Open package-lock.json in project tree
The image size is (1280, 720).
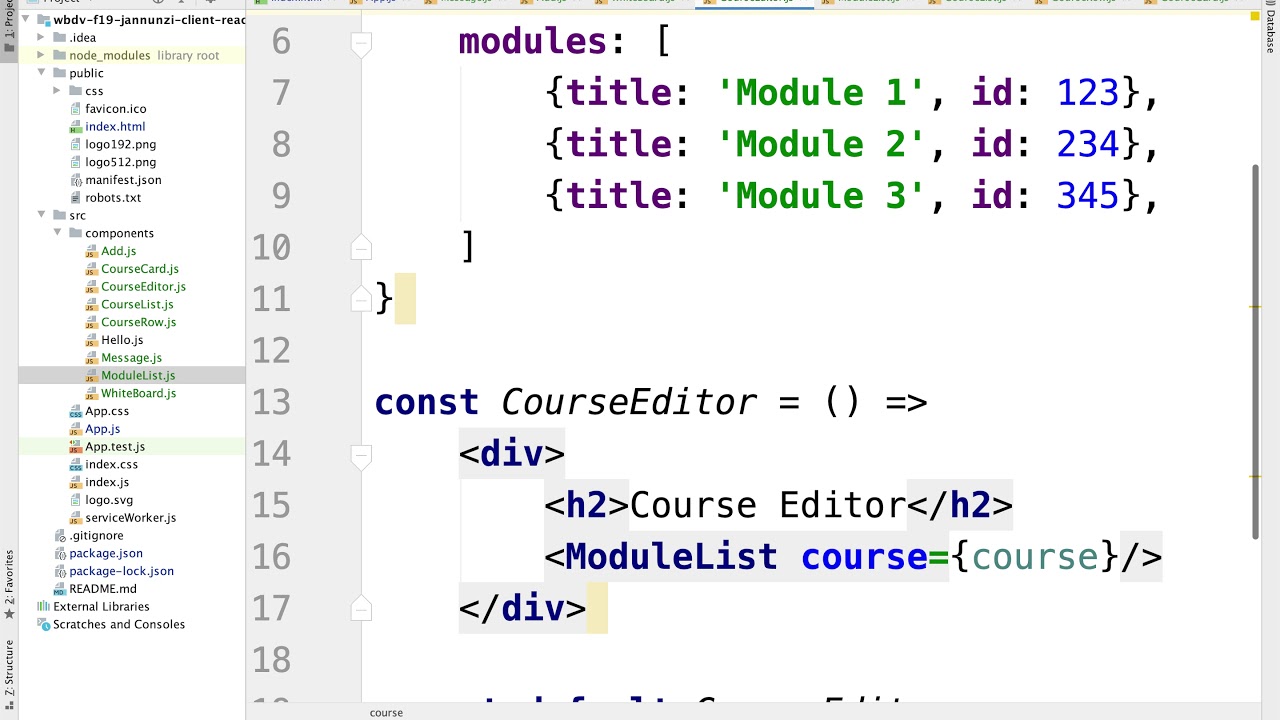pyautogui.click(x=121, y=571)
